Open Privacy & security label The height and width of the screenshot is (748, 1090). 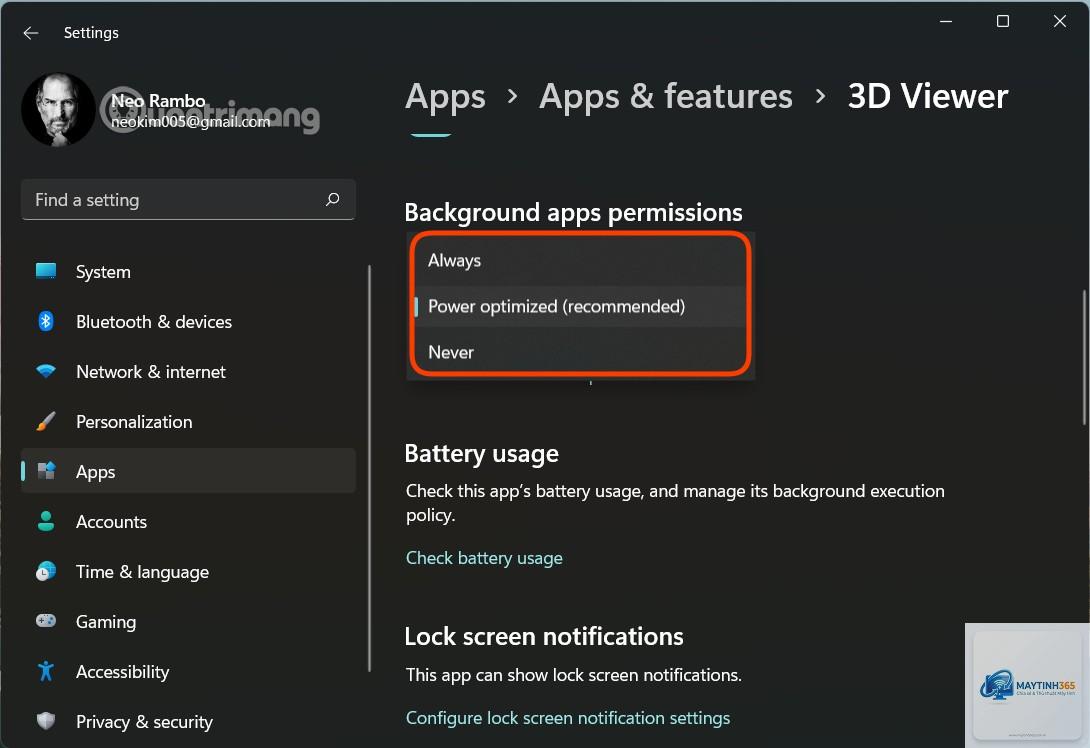tap(144, 722)
